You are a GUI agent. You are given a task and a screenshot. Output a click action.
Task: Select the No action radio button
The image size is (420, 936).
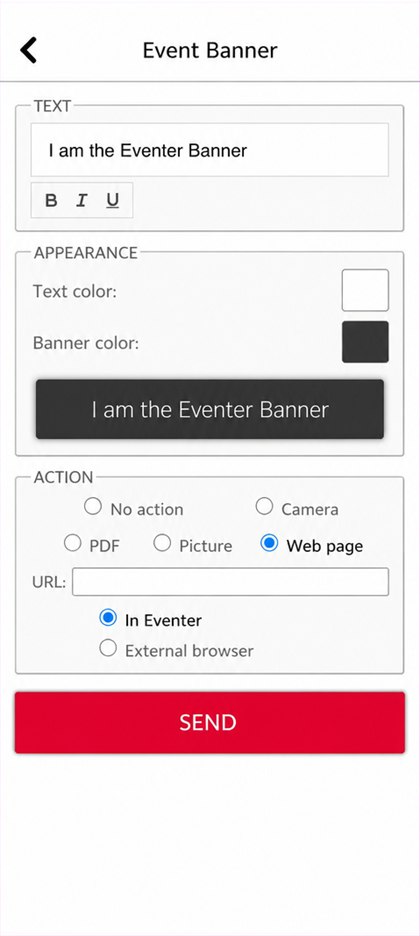[x=92, y=507]
